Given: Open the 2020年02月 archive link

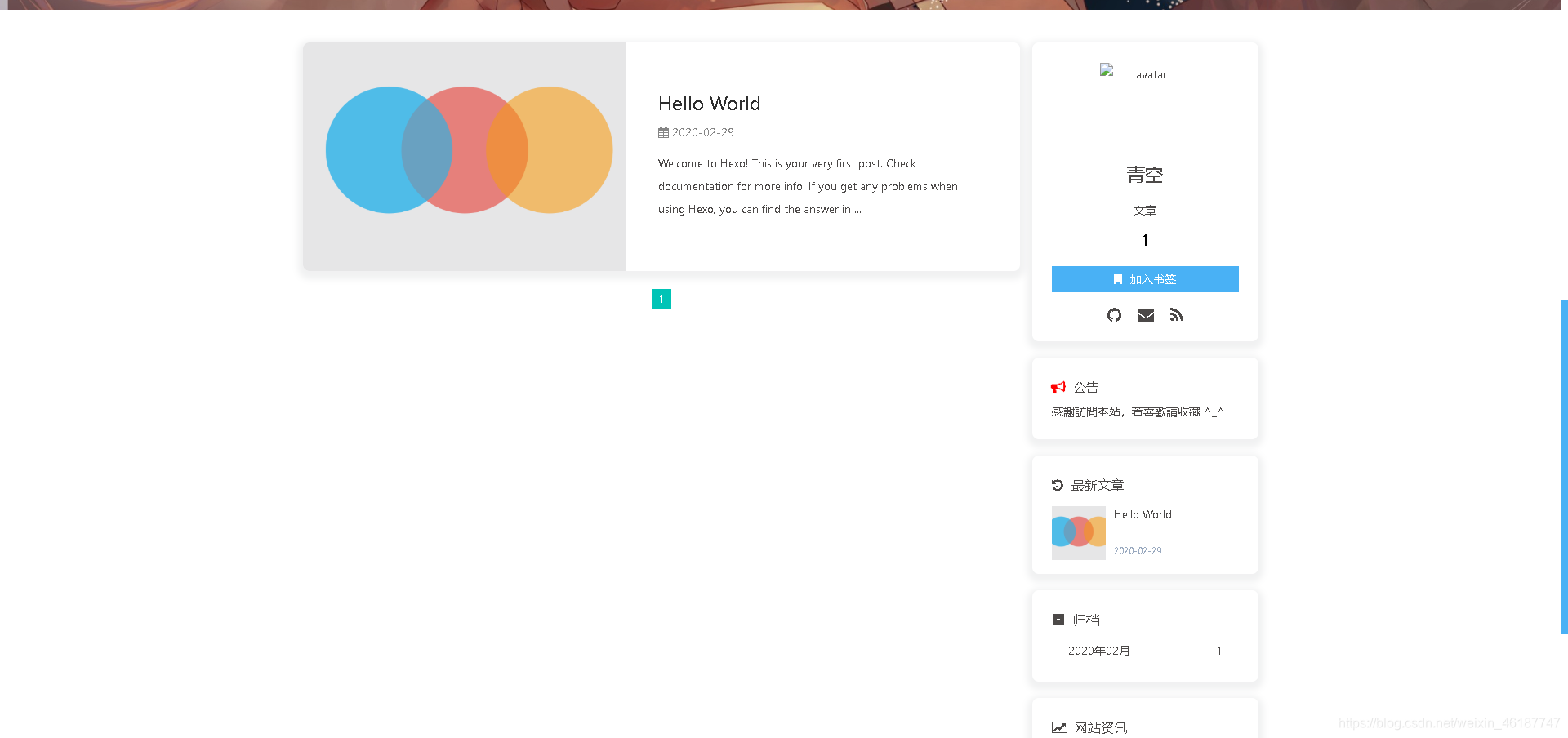Looking at the screenshot, I should tap(1099, 651).
